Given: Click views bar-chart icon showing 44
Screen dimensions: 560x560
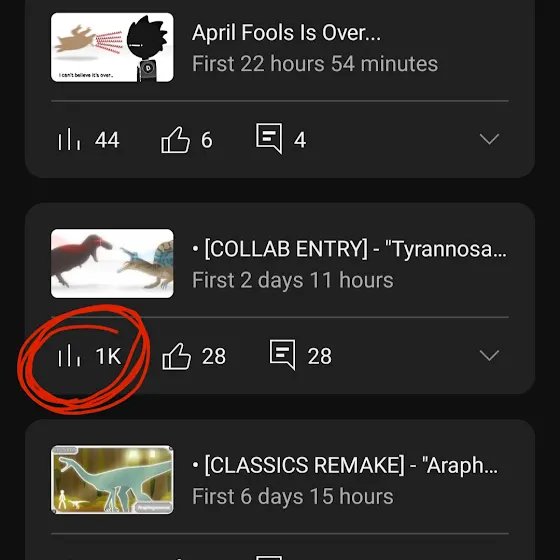Looking at the screenshot, I should tap(69, 139).
